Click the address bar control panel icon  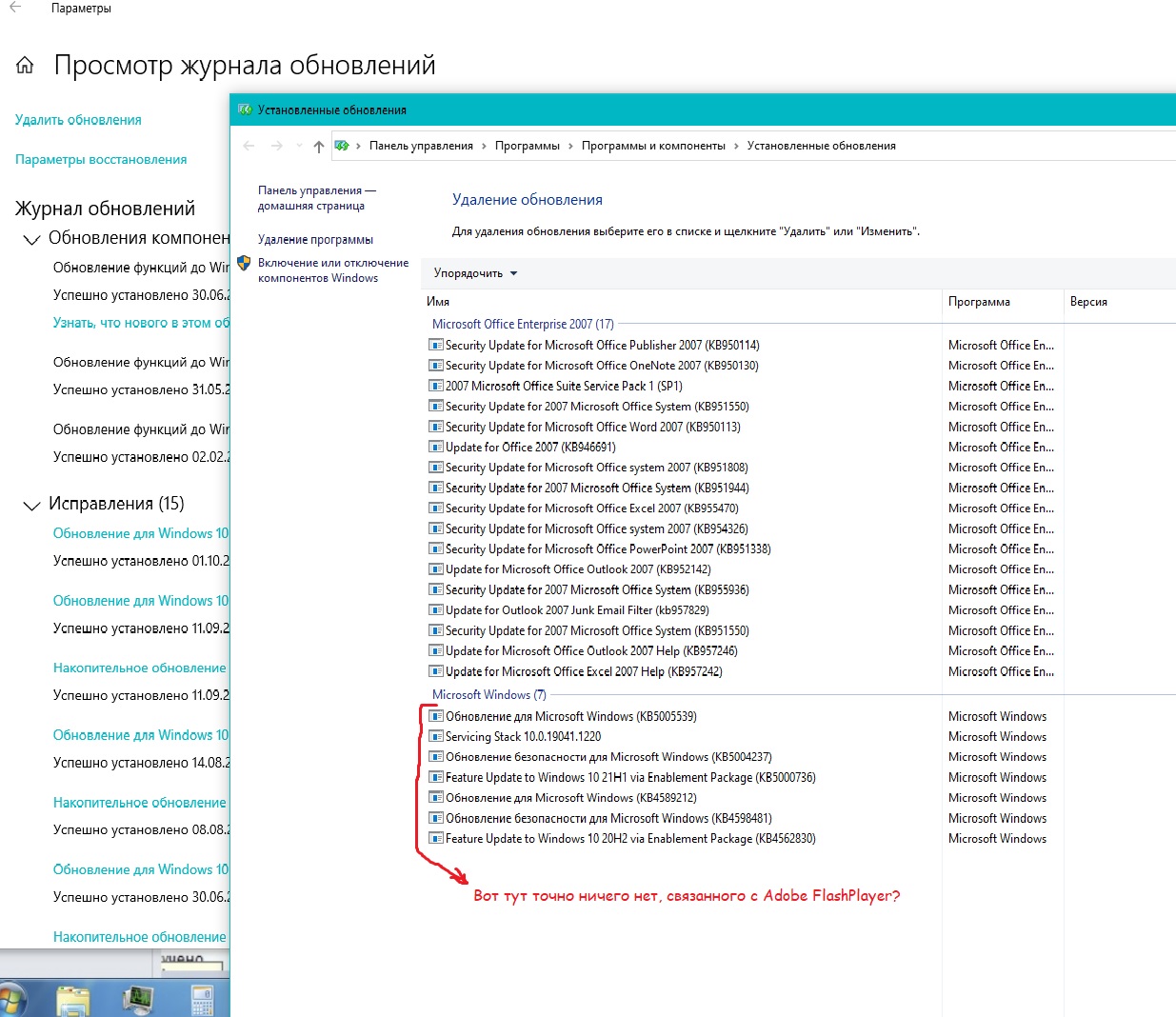click(x=342, y=146)
